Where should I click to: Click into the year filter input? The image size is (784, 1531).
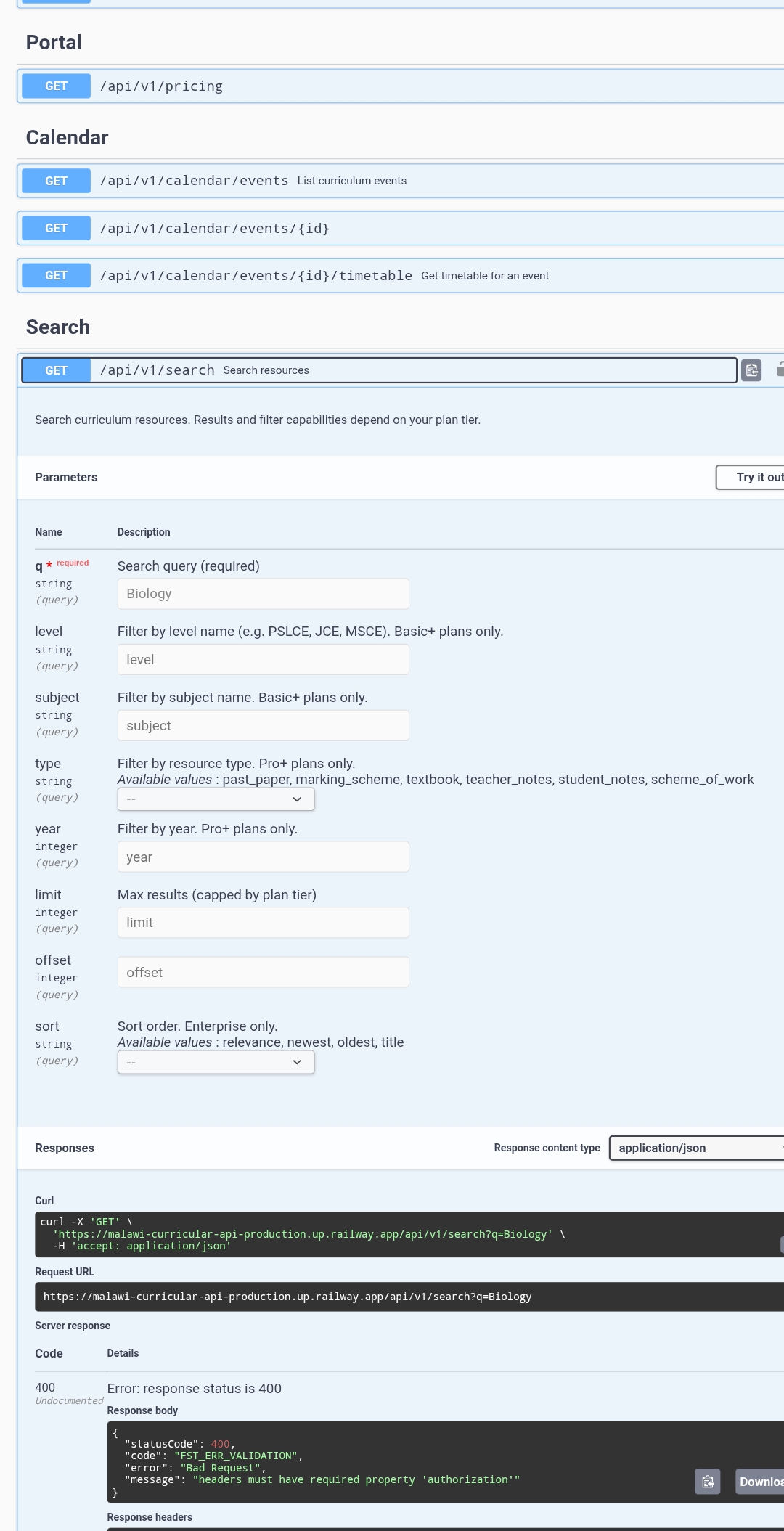[x=263, y=857]
